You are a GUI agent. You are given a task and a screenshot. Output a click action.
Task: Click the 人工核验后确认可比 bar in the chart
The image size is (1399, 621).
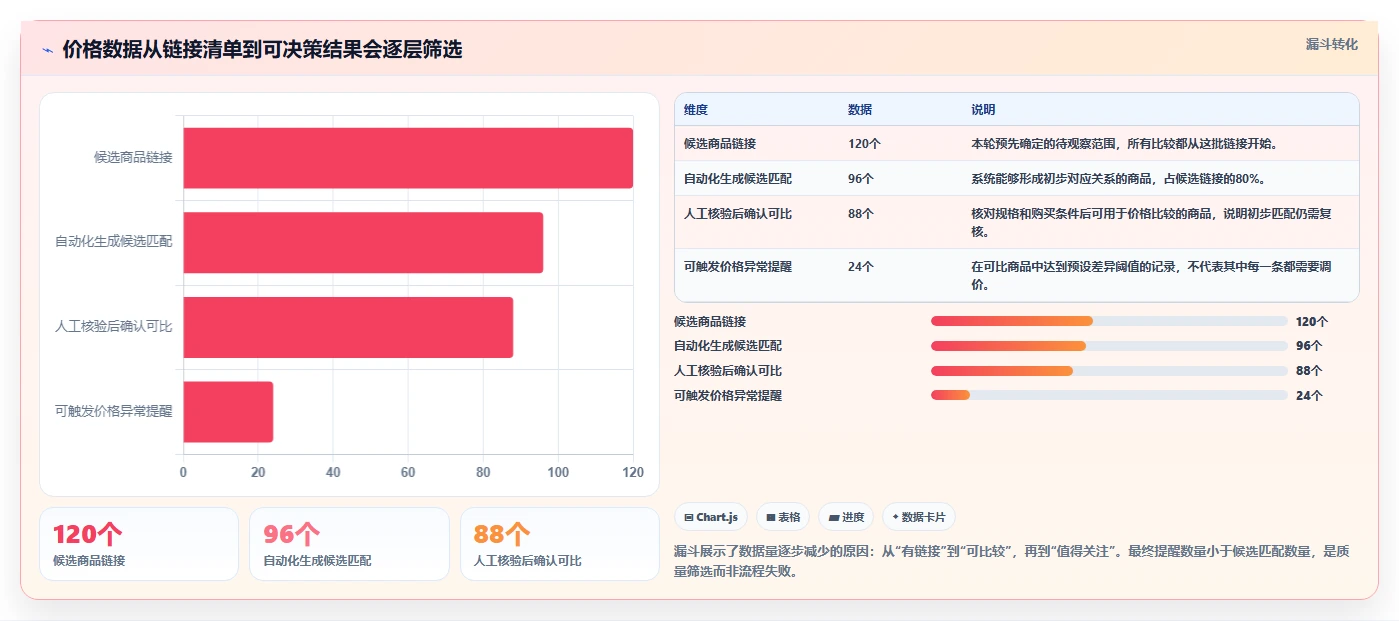[348, 327]
